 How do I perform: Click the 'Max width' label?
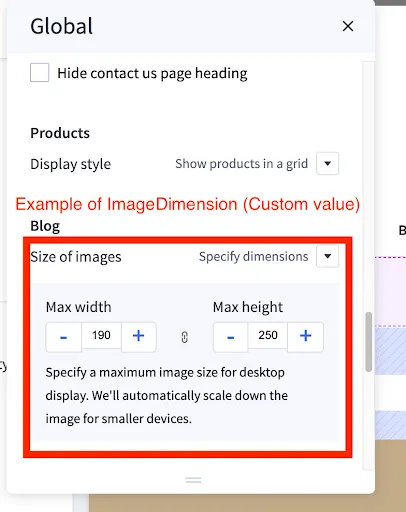pos(78,307)
